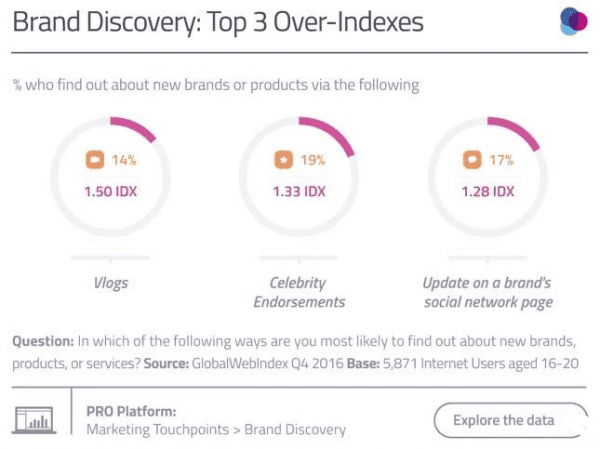Screen dimensions: 600x449
Task: Click the 1.50 IDX value
Action: point(111,191)
